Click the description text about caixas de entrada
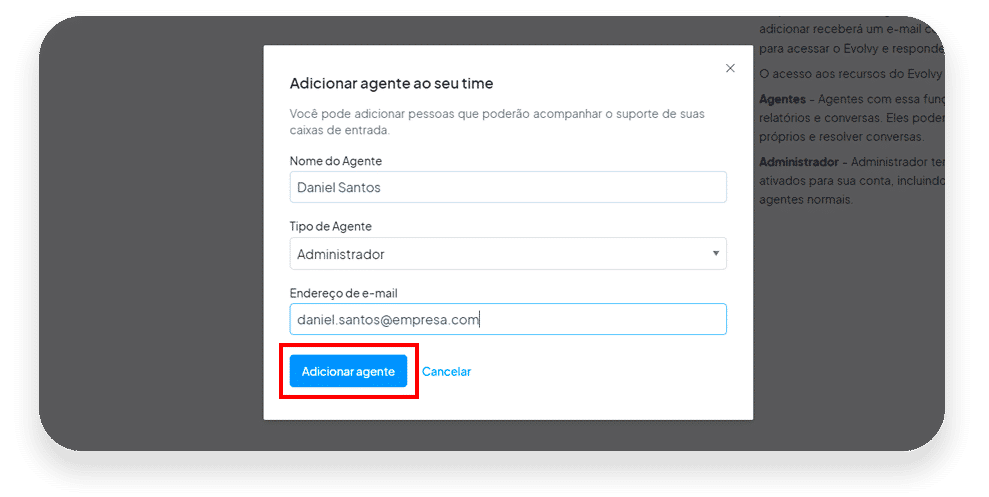 pyautogui.click(x=497, y=122)
